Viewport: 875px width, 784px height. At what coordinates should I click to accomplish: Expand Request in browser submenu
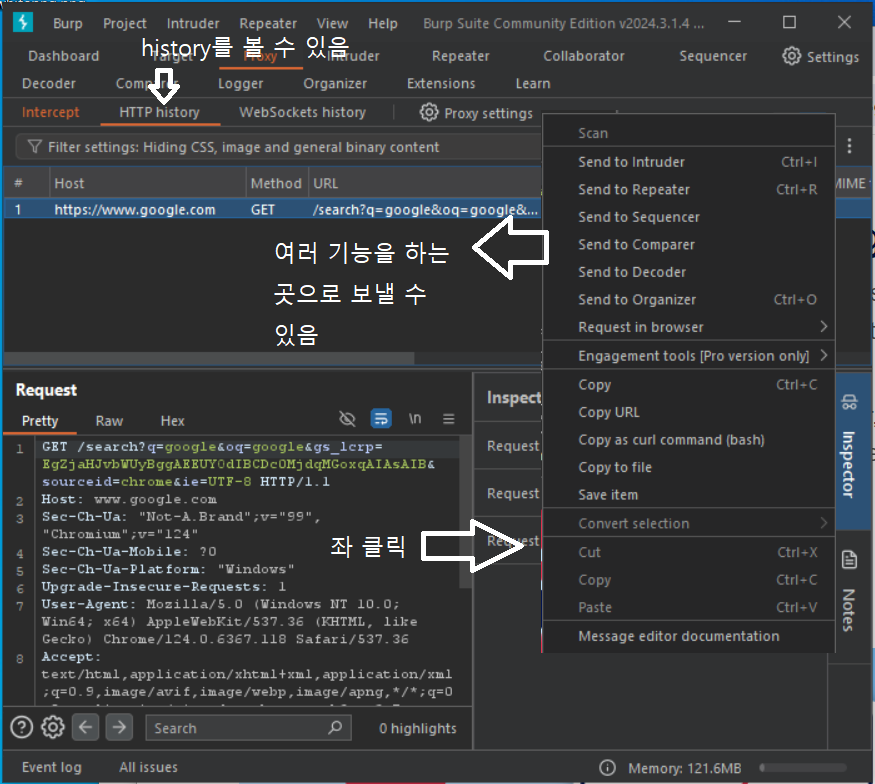(689, 327)
